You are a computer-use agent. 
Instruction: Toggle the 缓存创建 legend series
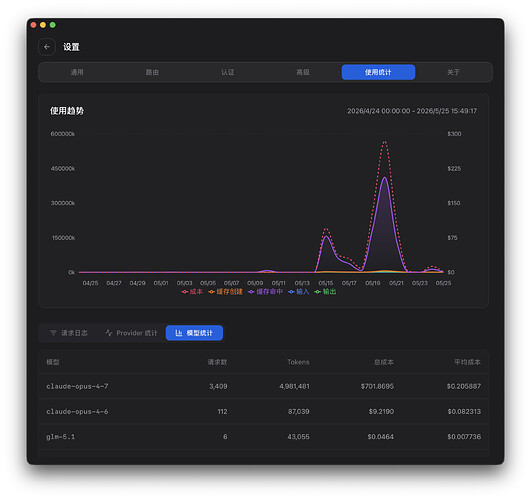click(225, 292)
